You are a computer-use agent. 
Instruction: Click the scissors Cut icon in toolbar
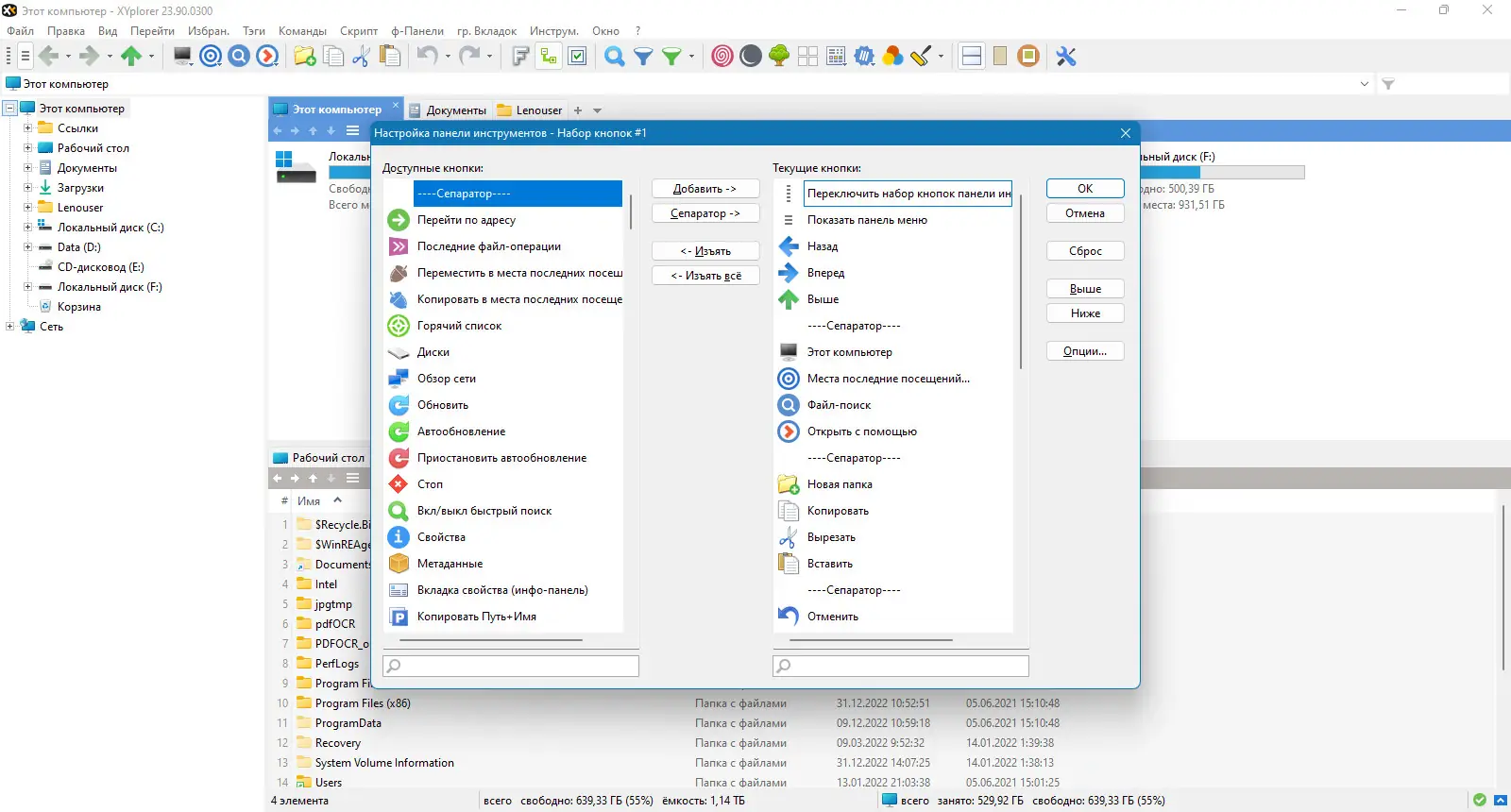tap(361, 57)
